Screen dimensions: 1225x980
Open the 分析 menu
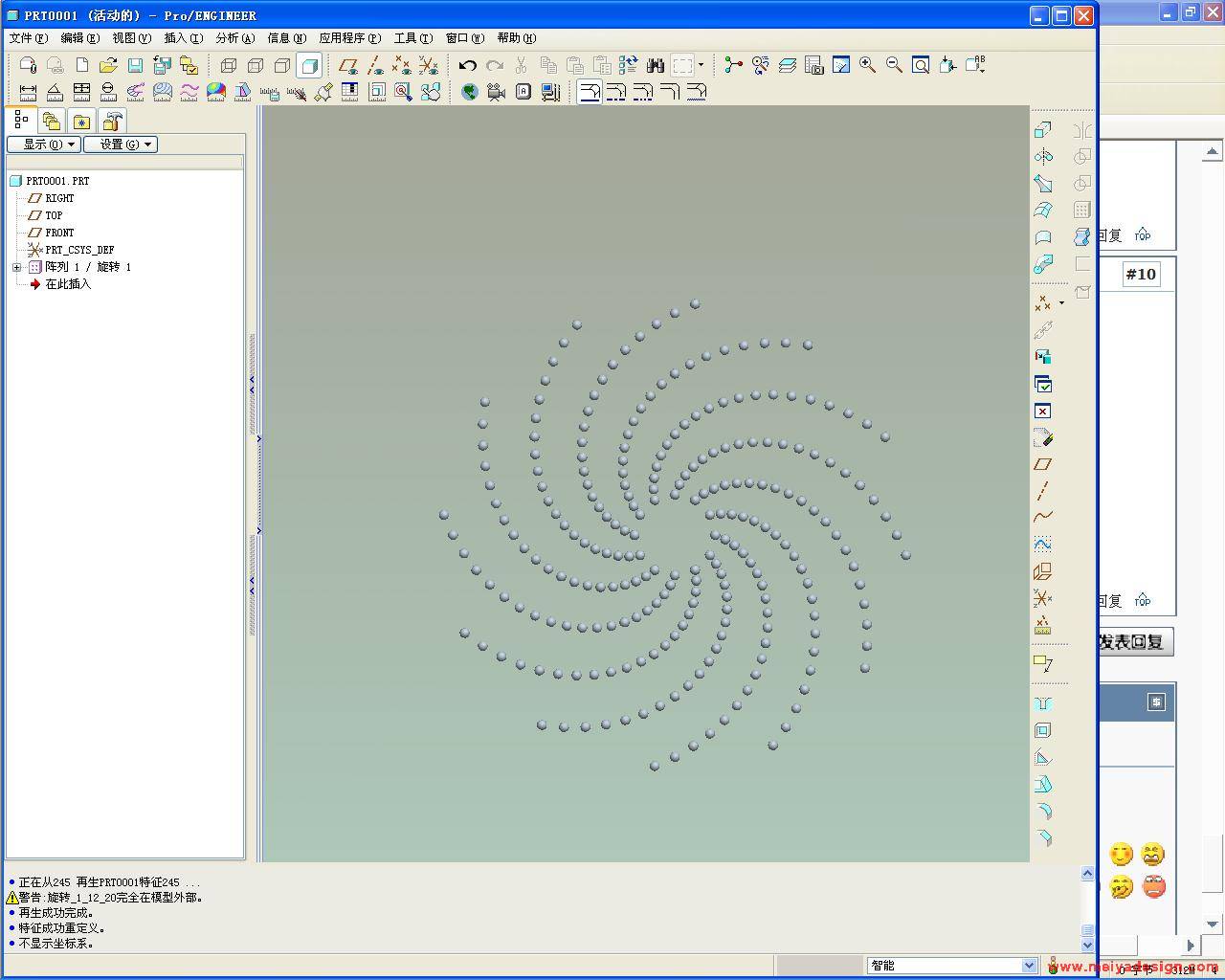[x=234, y=38]
